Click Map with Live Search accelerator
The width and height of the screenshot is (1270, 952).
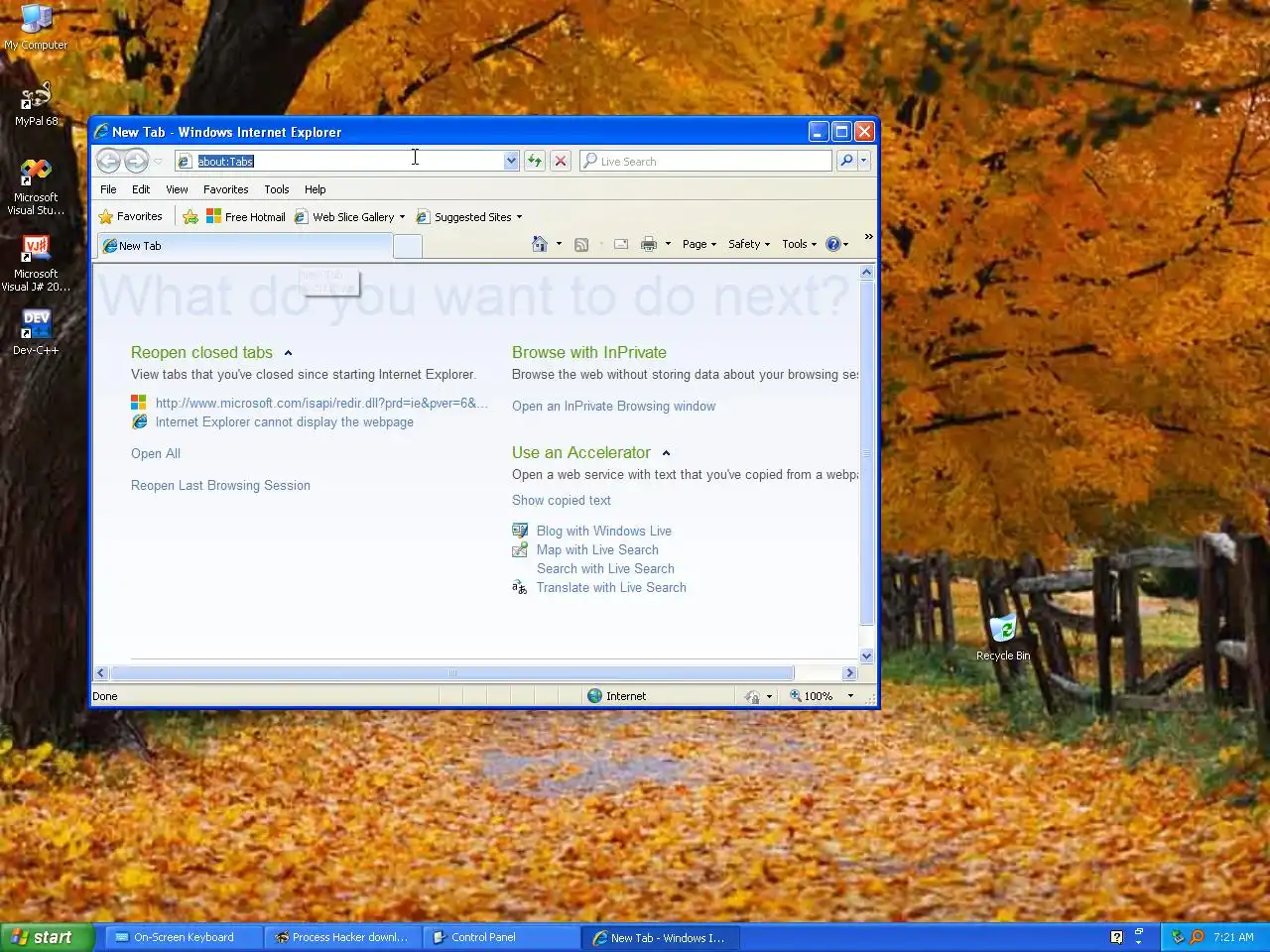point(597,549)
